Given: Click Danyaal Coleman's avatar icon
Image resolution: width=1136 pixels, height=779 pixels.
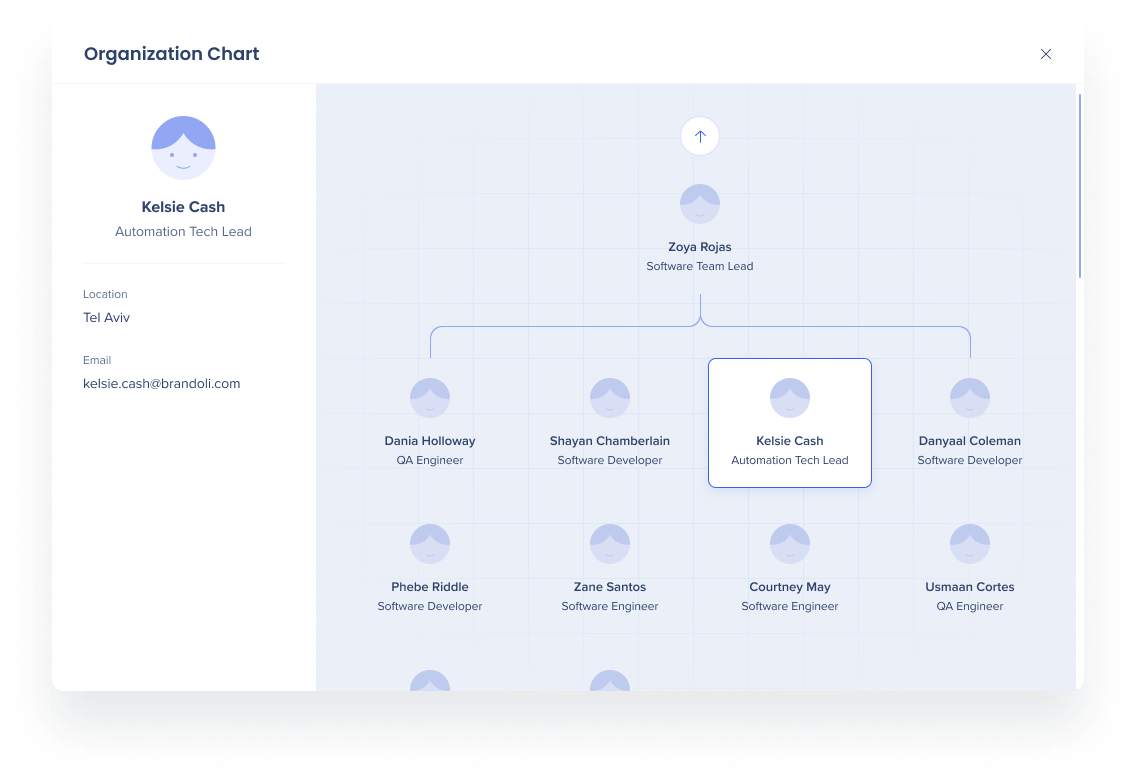Looking at the screenshot, I should 969,398.
